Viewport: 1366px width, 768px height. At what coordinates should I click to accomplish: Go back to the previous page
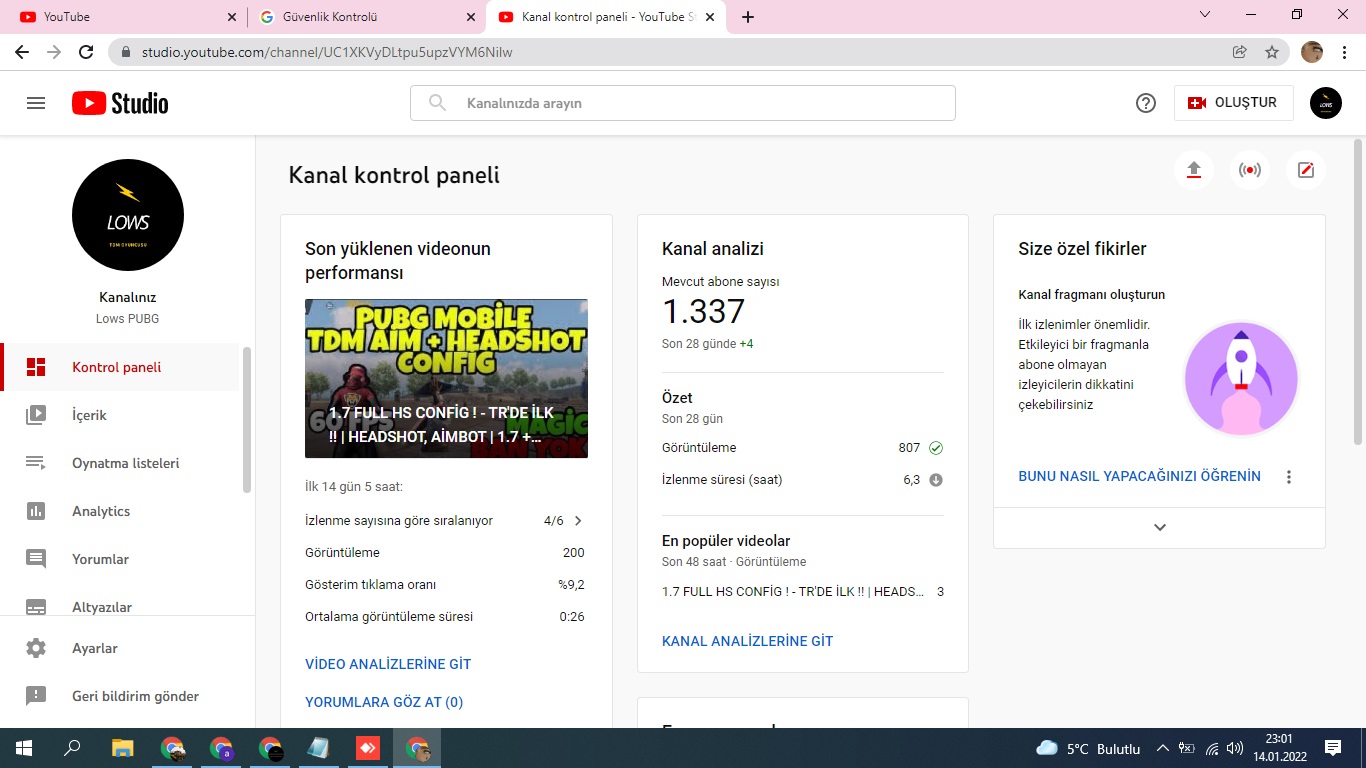coord(22,52)
